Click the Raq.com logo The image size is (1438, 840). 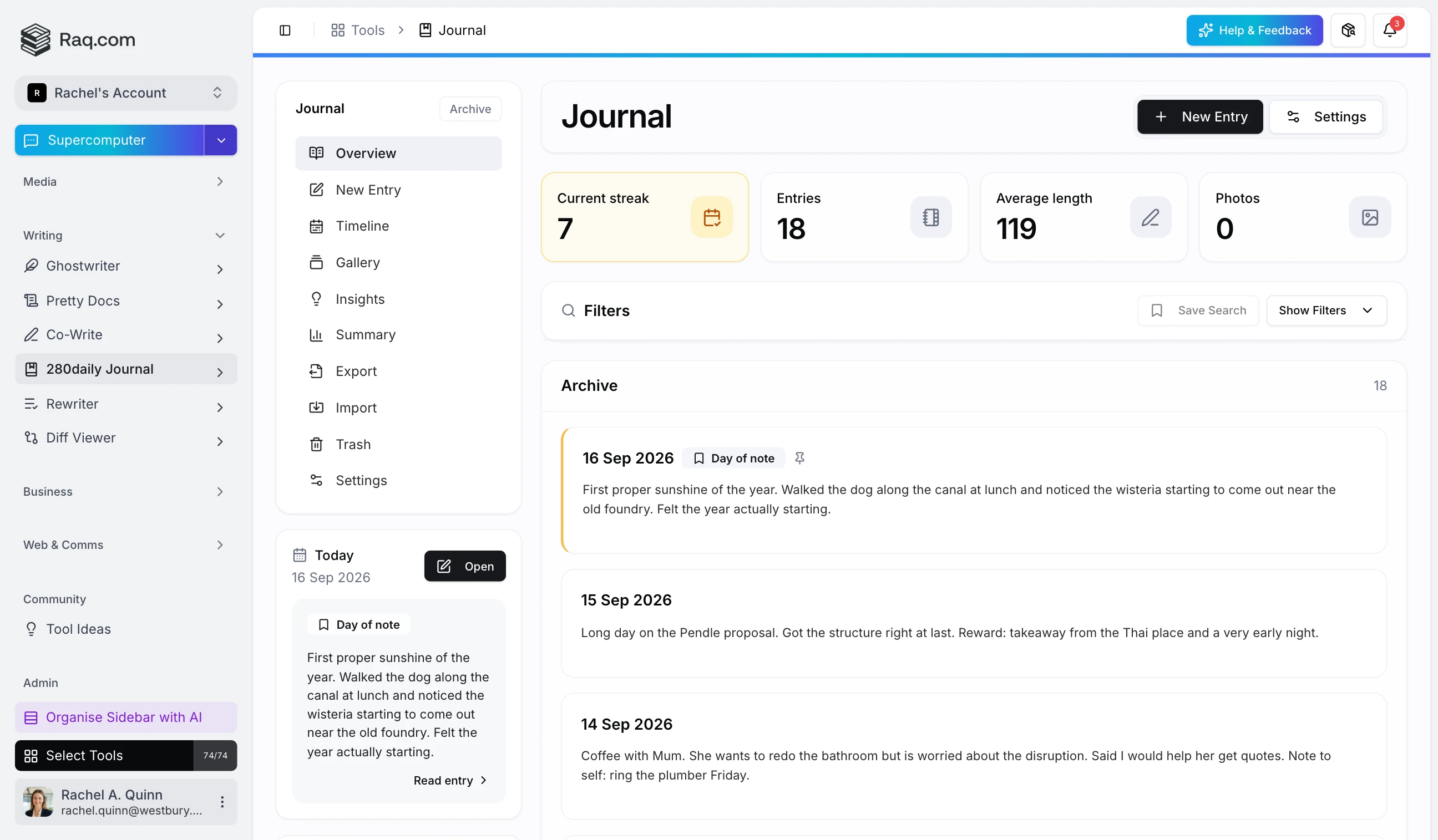(78, 39)
